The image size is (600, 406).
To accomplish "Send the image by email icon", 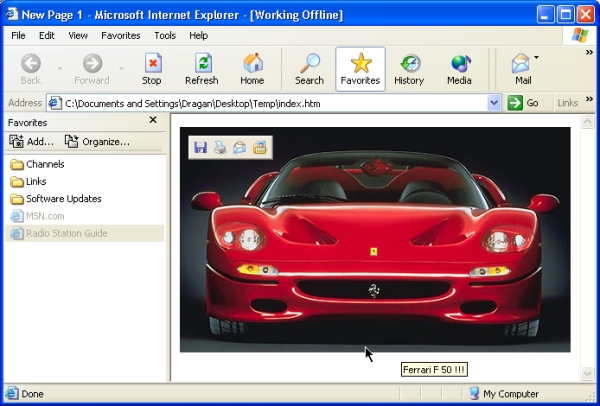I will 240,148.
